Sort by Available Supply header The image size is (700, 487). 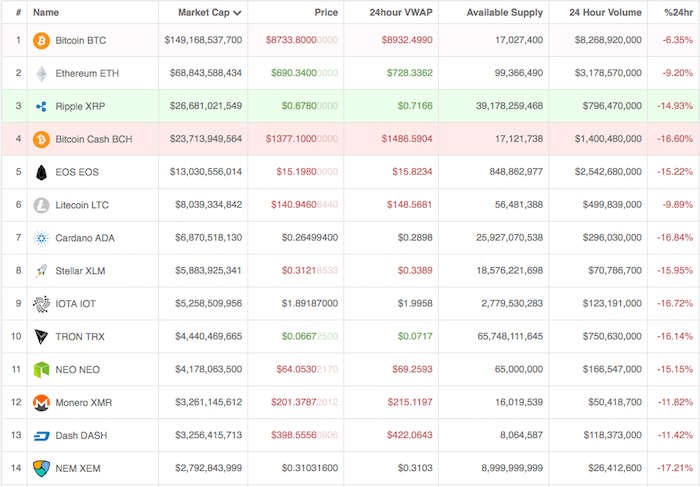(504, 12)
